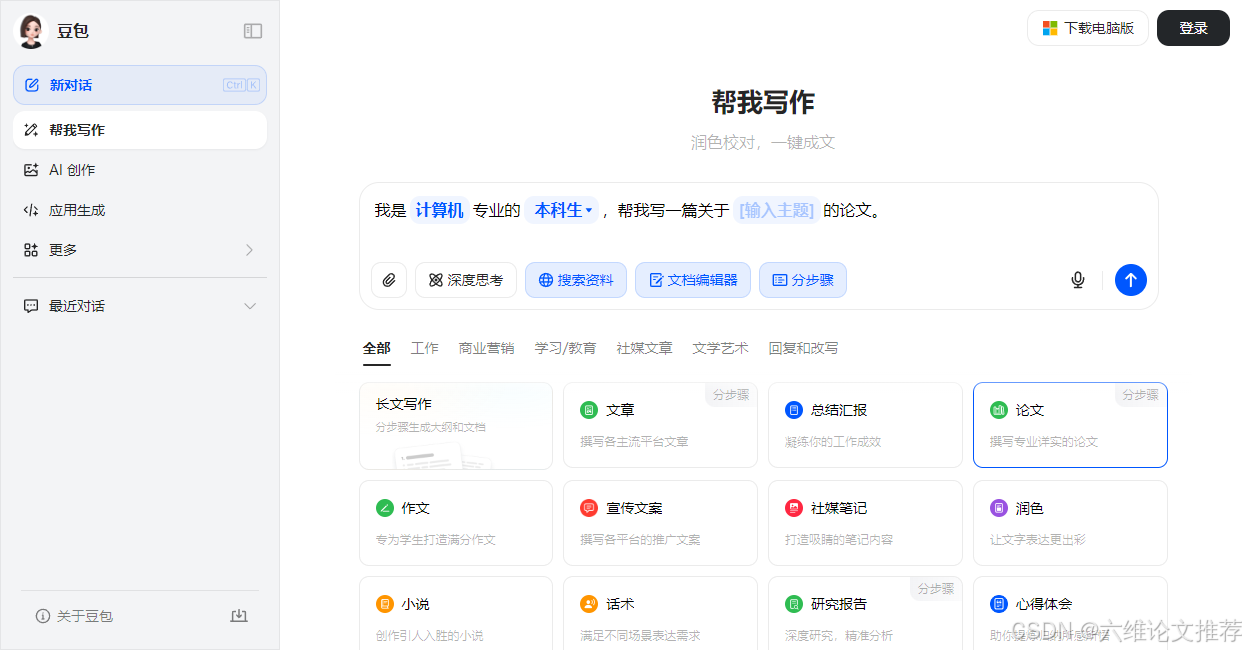Click the green 研究报告 card icon
The height and width of the screenshot is (650, 1246).
(x=794, y=604)
